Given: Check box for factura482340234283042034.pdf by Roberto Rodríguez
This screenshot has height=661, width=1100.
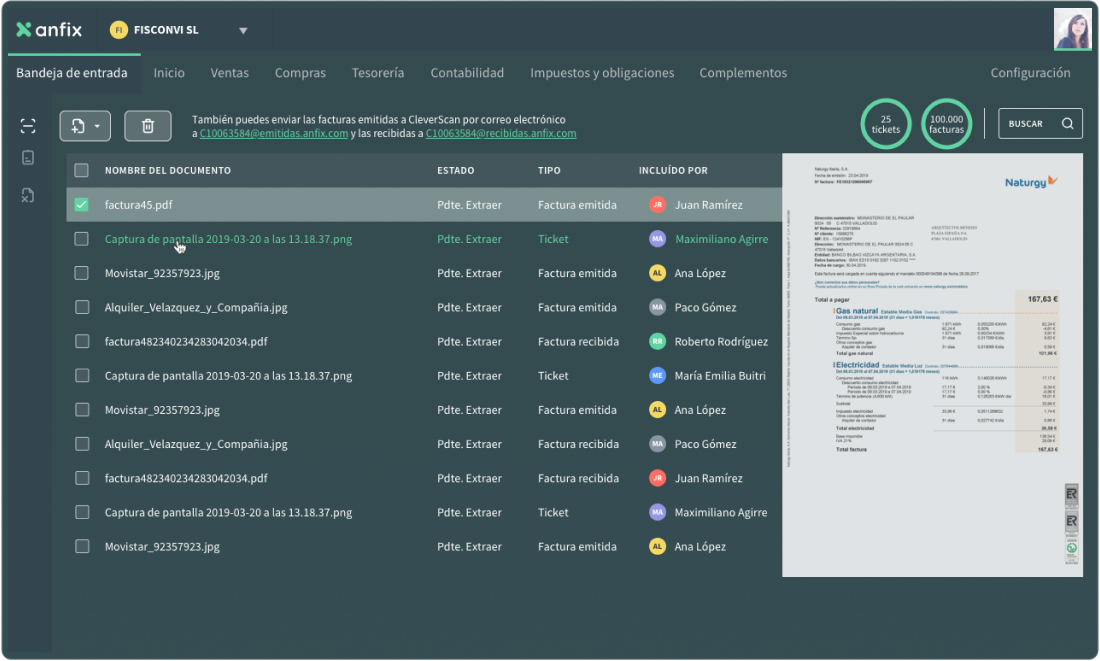Looking at the screenshot, I should click(81, 342).
